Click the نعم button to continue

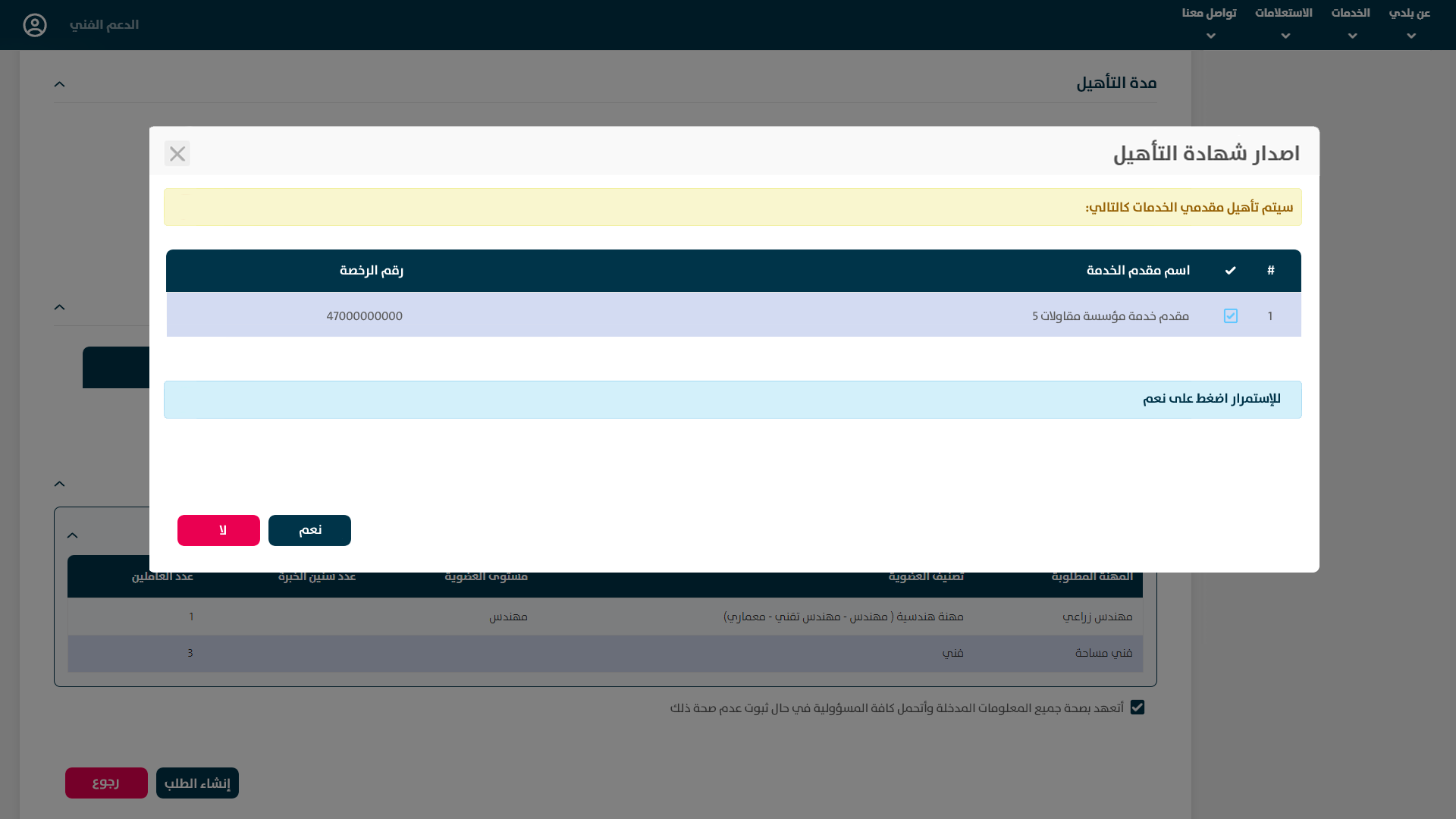point(309,530)
